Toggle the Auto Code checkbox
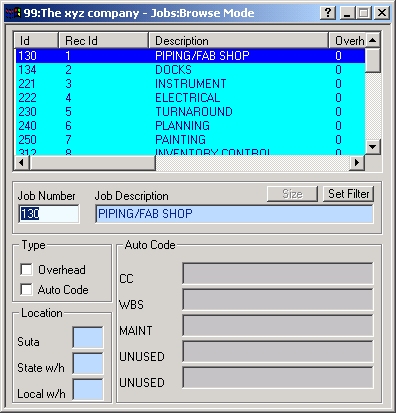Image resolution: width=396 pixels, height=413 pixels. [26, 289]
